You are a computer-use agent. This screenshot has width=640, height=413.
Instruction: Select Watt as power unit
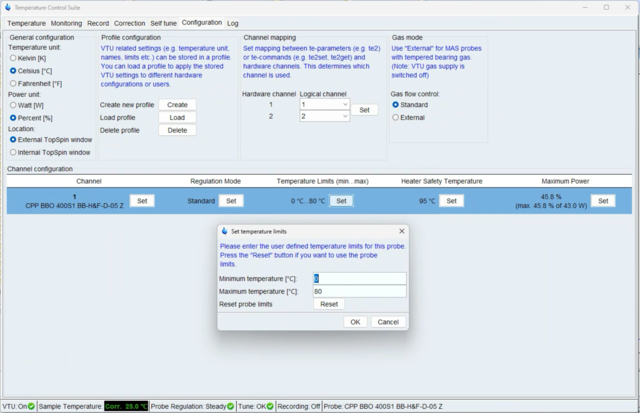point(13,105)
